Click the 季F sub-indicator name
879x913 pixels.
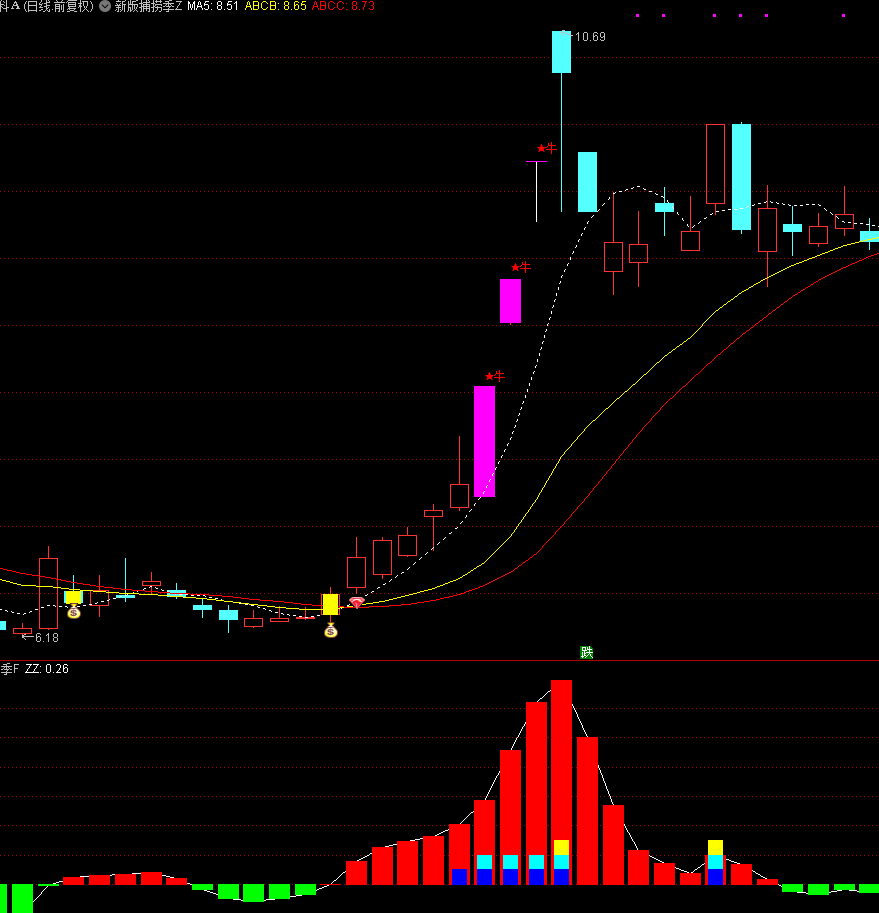10,669
